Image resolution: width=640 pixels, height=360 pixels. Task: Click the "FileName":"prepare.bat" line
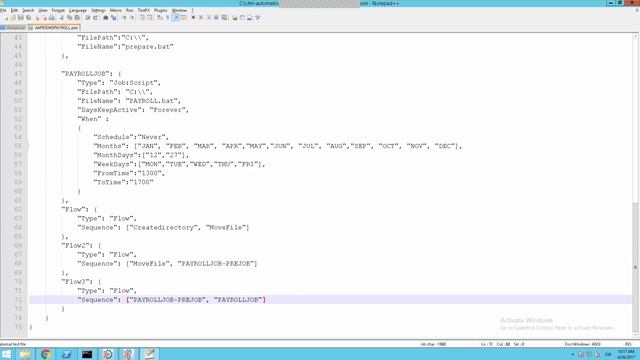coord(125,47)
